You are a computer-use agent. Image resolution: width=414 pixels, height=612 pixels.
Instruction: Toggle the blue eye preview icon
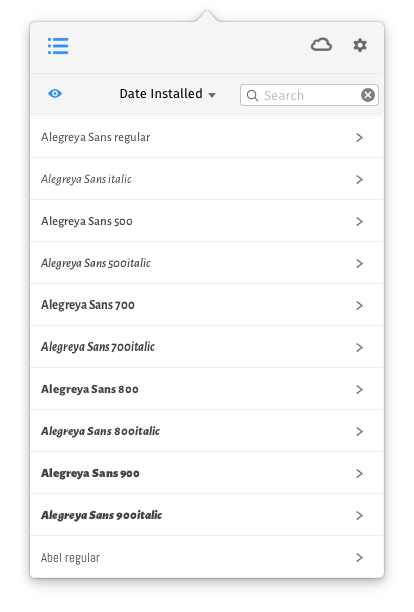pos(55,94)
